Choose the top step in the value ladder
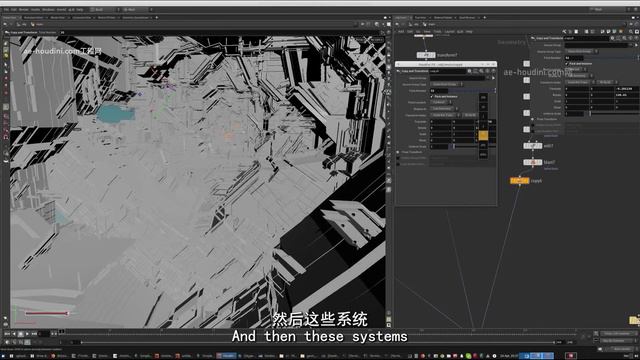This screenshot has width=640, height=360. coord(483,97)
